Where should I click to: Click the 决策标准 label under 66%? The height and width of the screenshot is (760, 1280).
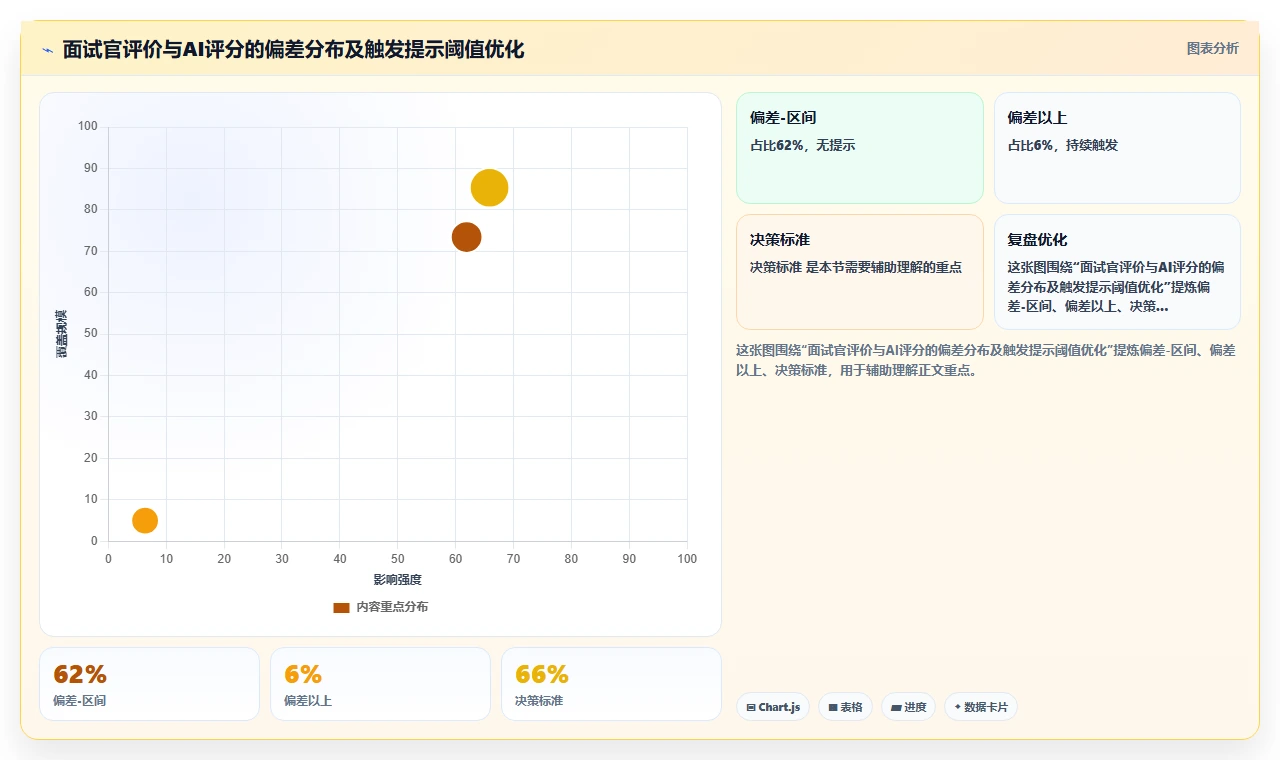[x=539, y=701]
